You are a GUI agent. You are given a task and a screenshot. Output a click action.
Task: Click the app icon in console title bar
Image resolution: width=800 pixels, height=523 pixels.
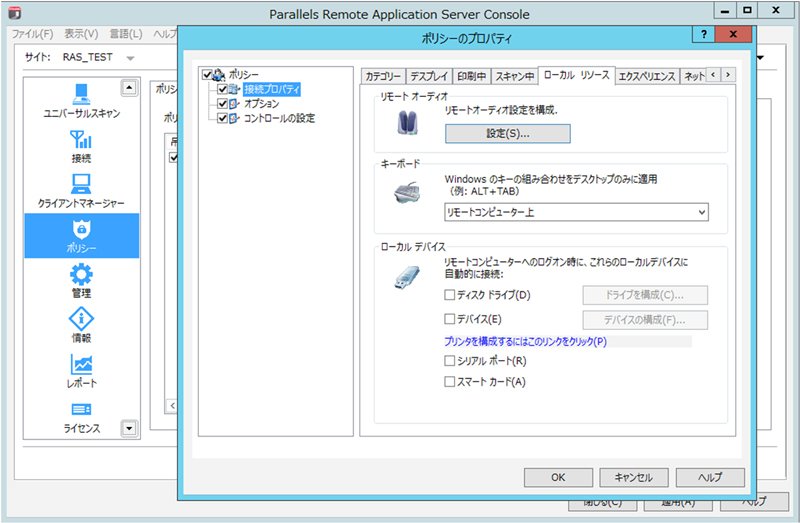[15, 13]
